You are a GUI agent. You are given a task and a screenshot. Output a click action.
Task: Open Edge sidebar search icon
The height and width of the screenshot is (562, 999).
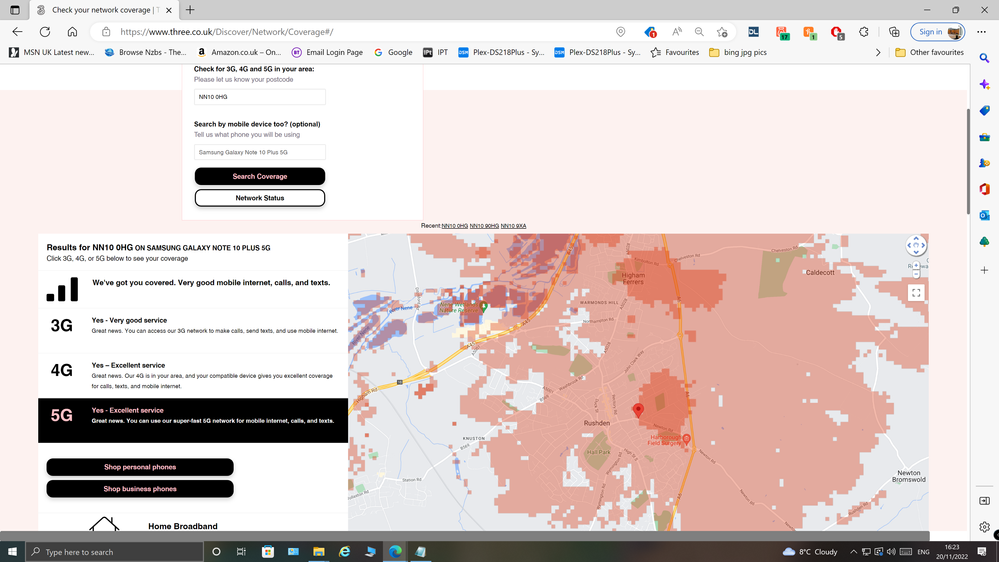984,58
